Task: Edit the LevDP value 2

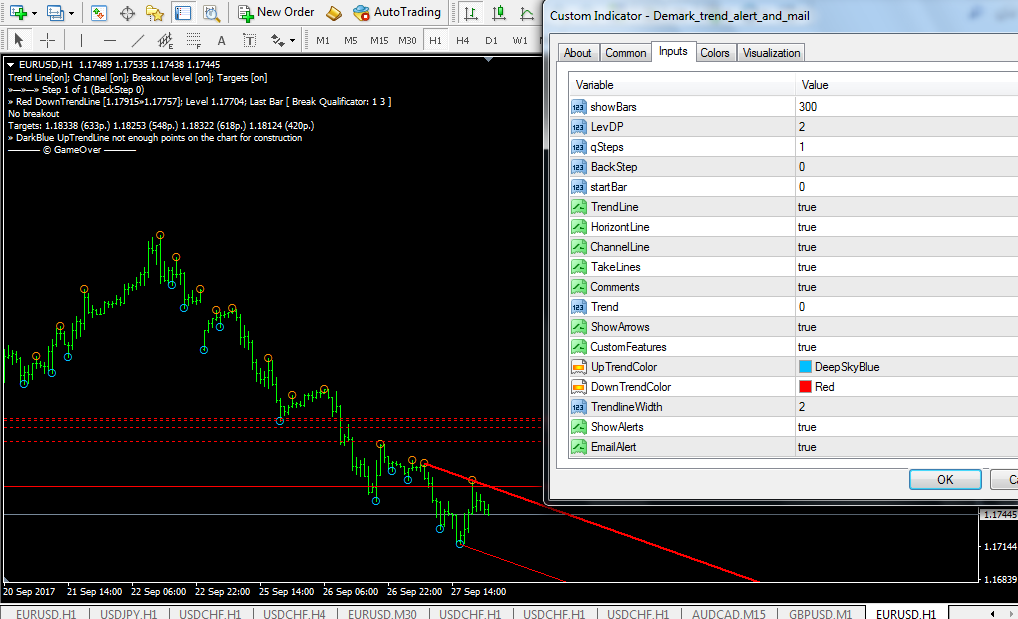Action: (906, 127)
